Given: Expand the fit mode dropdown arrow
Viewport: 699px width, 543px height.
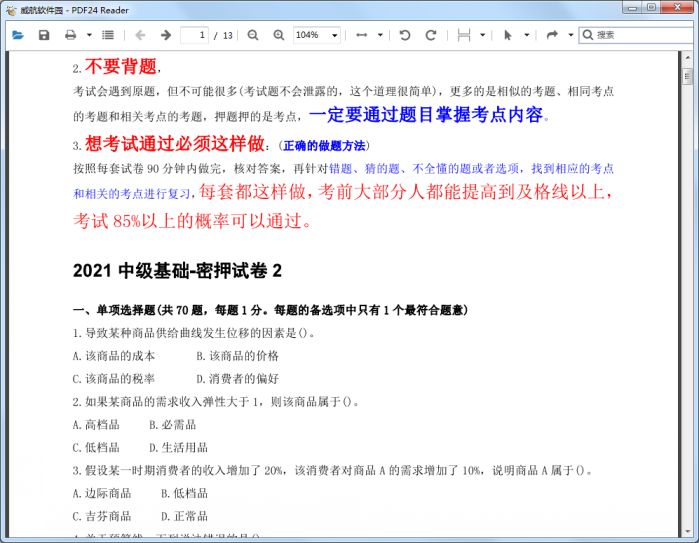Looking at the screenshot, I should 380,35.
